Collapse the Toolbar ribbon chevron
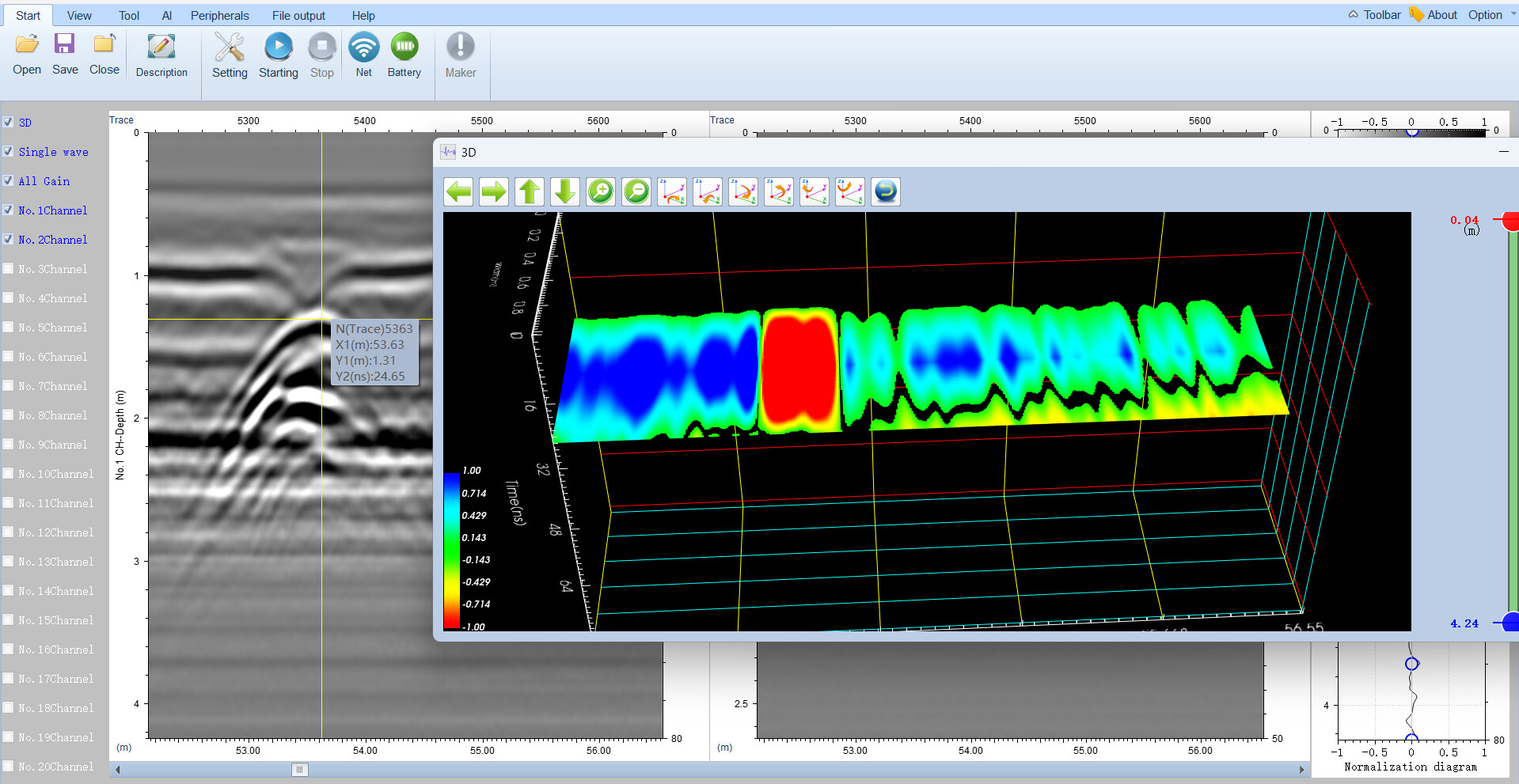 click(1354, 14)
